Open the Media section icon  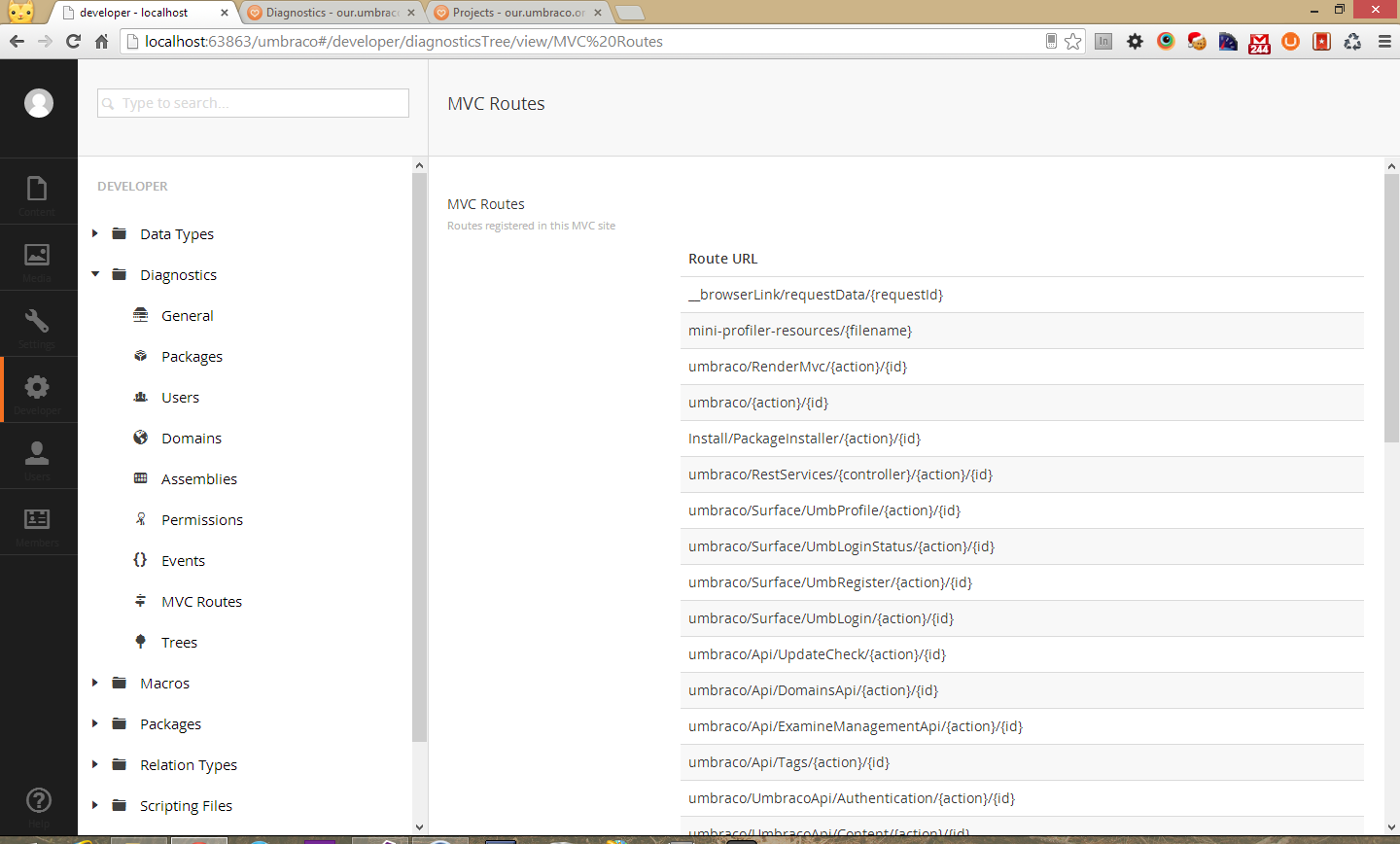(x=37, y=255)
